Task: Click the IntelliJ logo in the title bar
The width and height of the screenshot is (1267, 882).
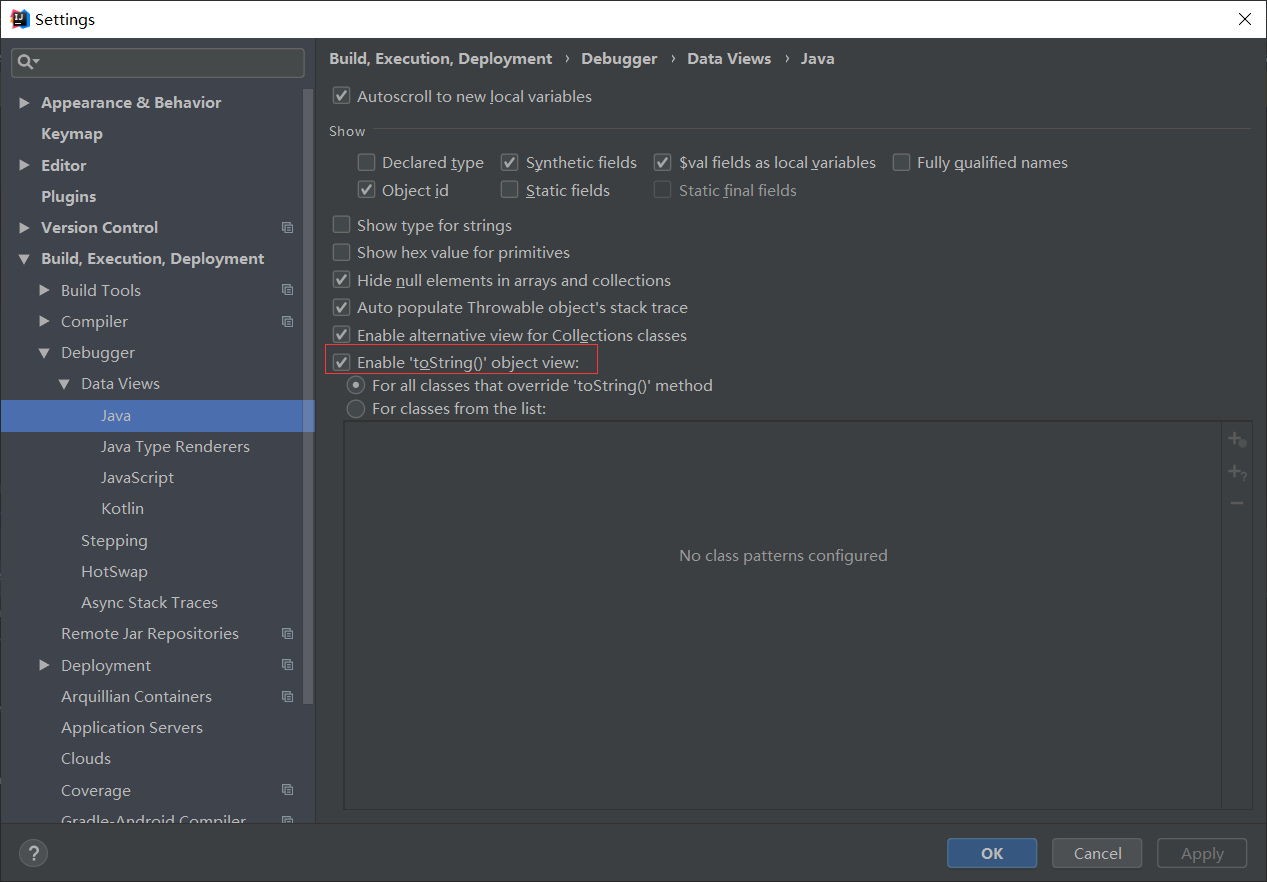Action: pyautogui.click(x=19, y=18)
